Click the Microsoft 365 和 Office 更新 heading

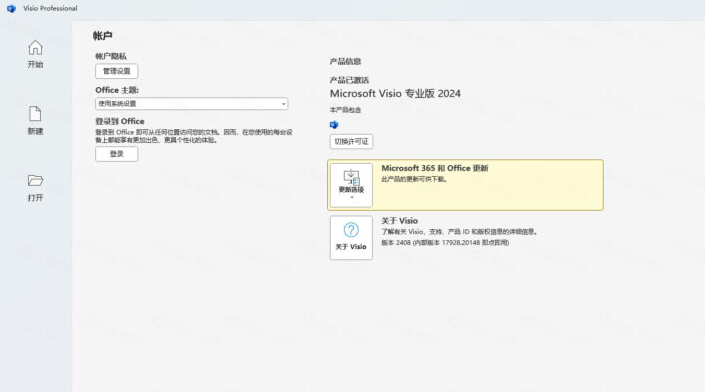(435, 168)
